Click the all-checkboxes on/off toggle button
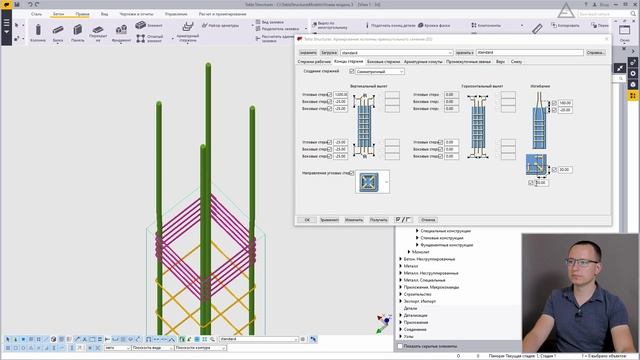Screen dimensions: 640x360 (403, 220)
